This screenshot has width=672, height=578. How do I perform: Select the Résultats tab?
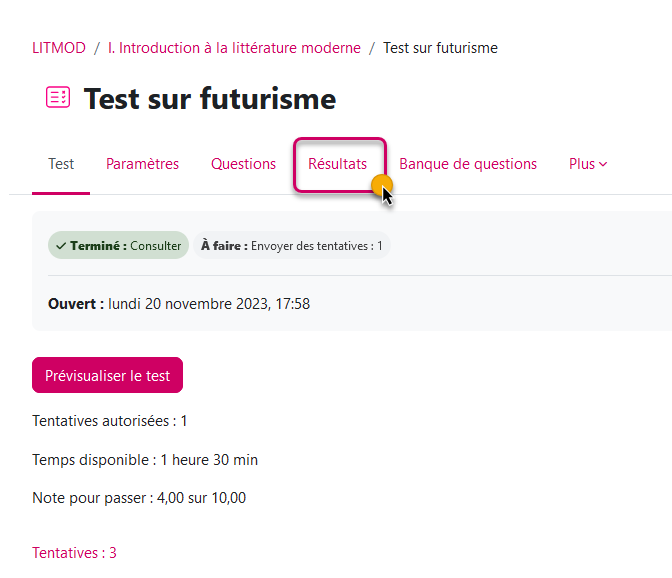tap(337, 164)
